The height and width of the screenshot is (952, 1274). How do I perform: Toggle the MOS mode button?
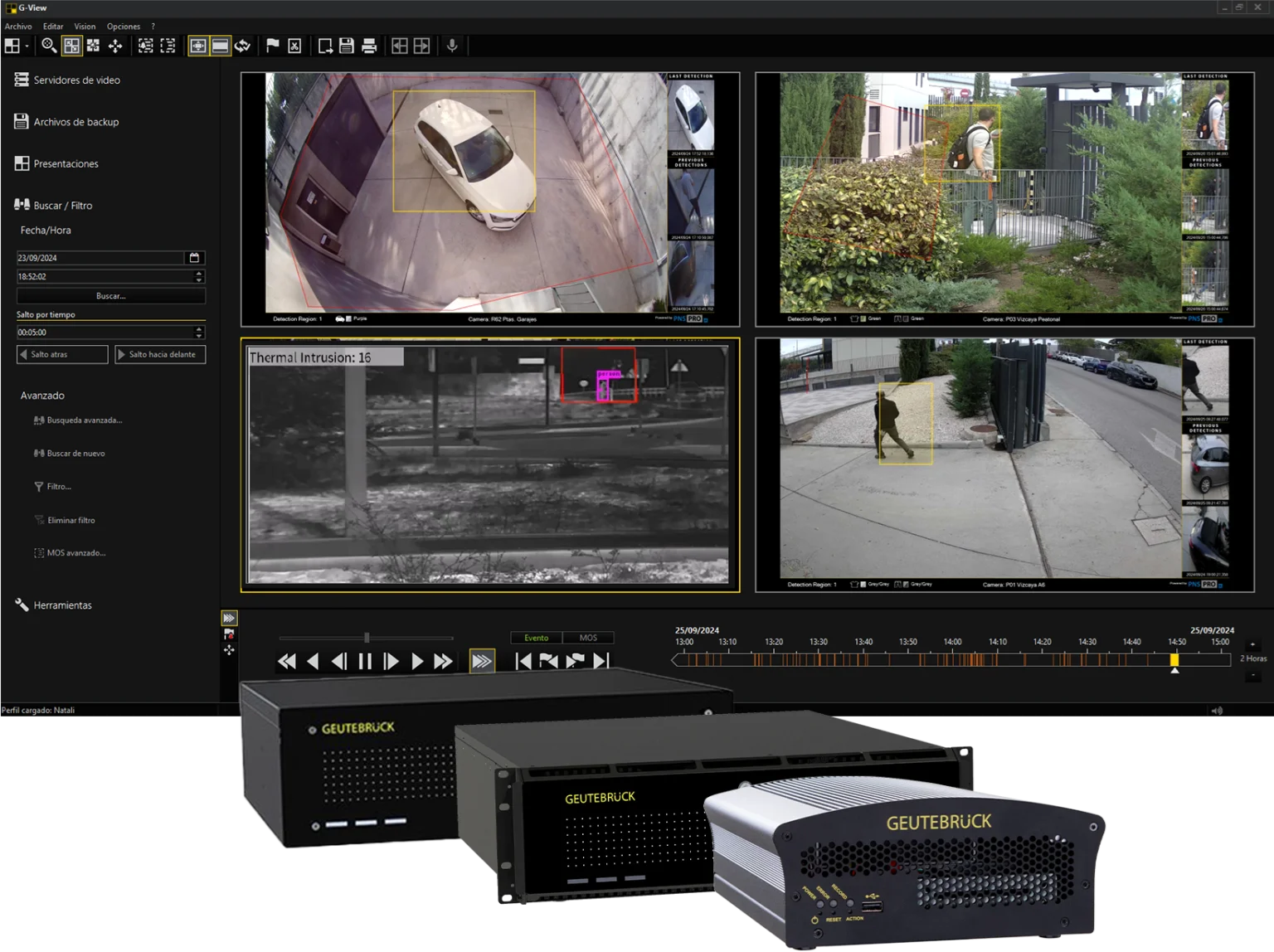tap(588, 638)
